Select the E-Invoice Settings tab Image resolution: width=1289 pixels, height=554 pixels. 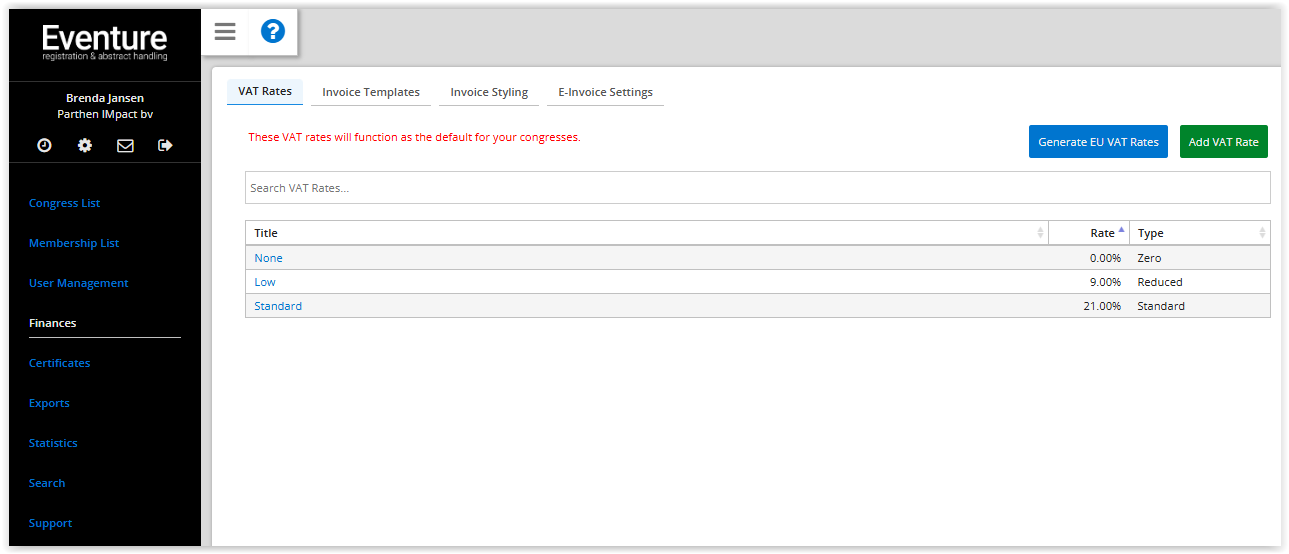[605, 92]
